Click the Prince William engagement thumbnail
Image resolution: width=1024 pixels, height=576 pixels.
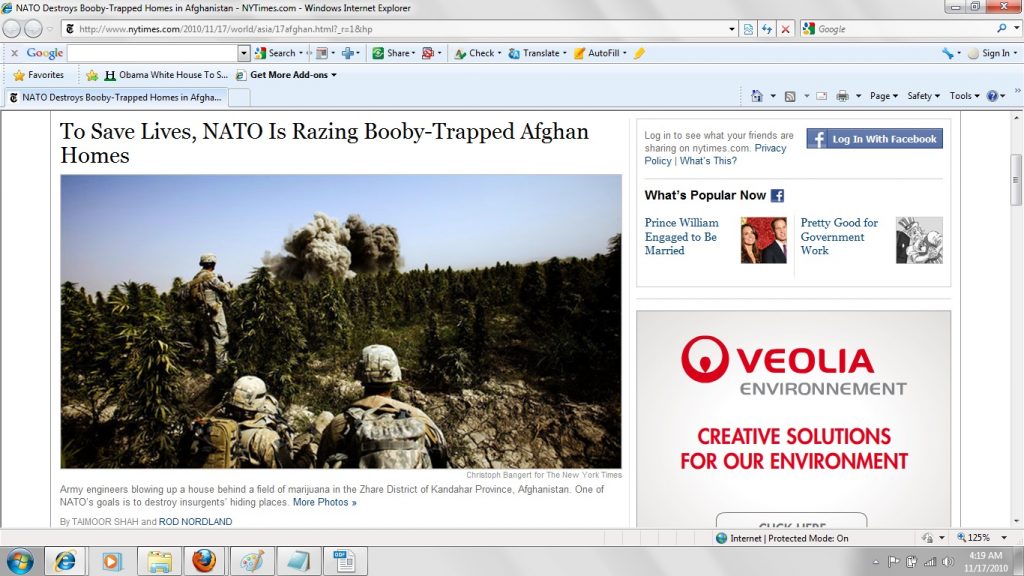pyautogui.click(x=763, y=240)
